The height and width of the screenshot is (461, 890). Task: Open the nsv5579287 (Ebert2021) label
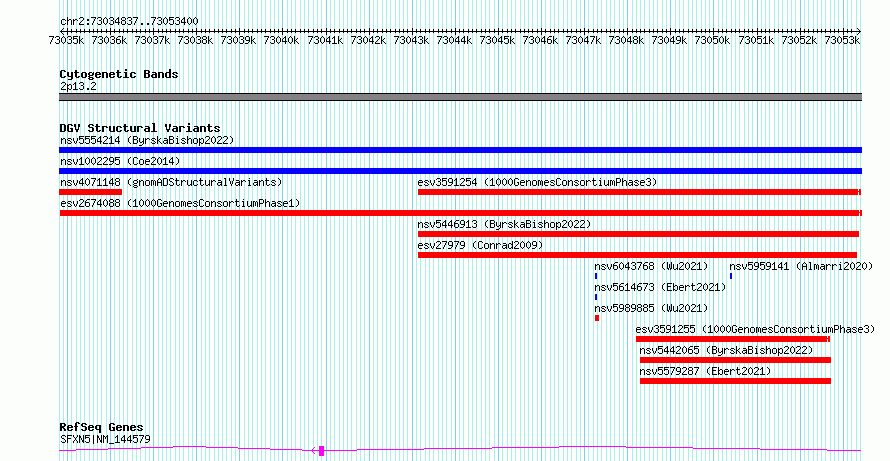point(706,371)
